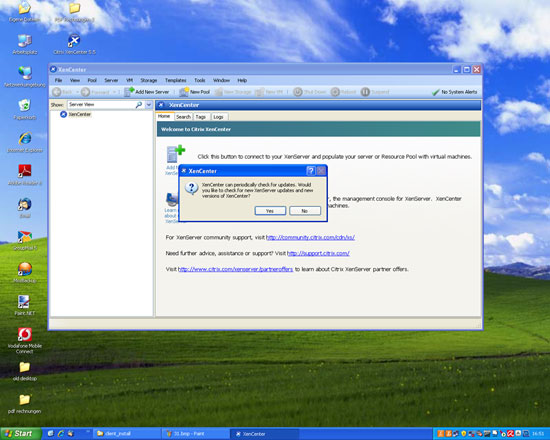Click the No System Alerts checkmark
Viewport: 550px width, 440px height.
(435, 92)
